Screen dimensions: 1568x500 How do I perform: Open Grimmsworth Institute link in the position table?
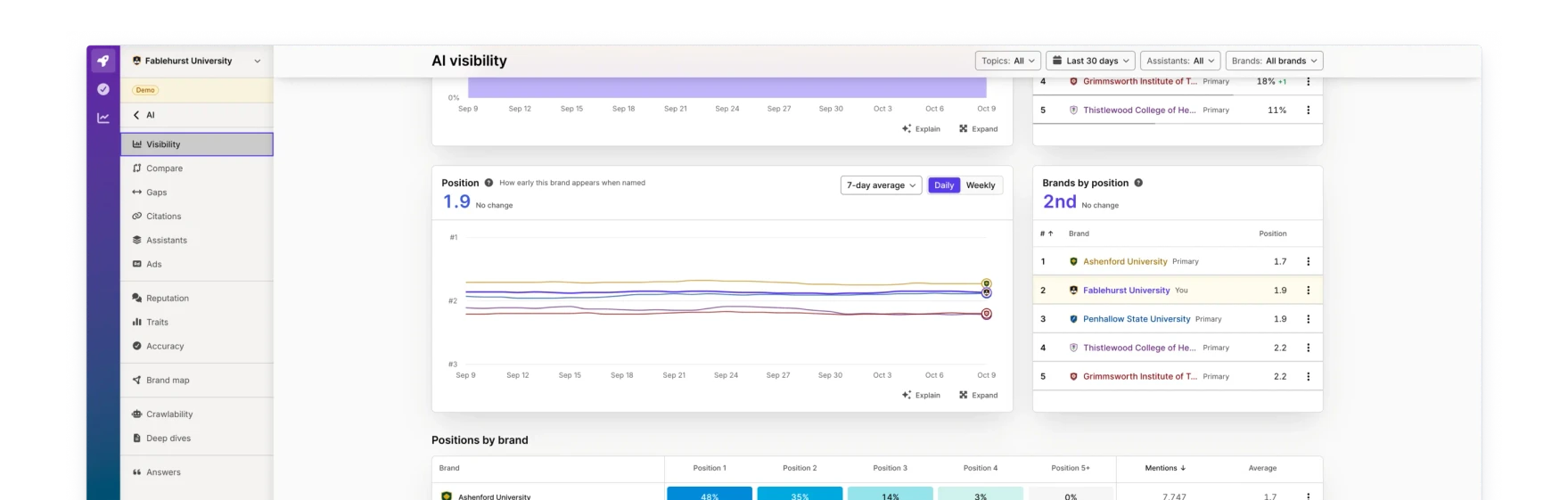(x=1140, y=376)
